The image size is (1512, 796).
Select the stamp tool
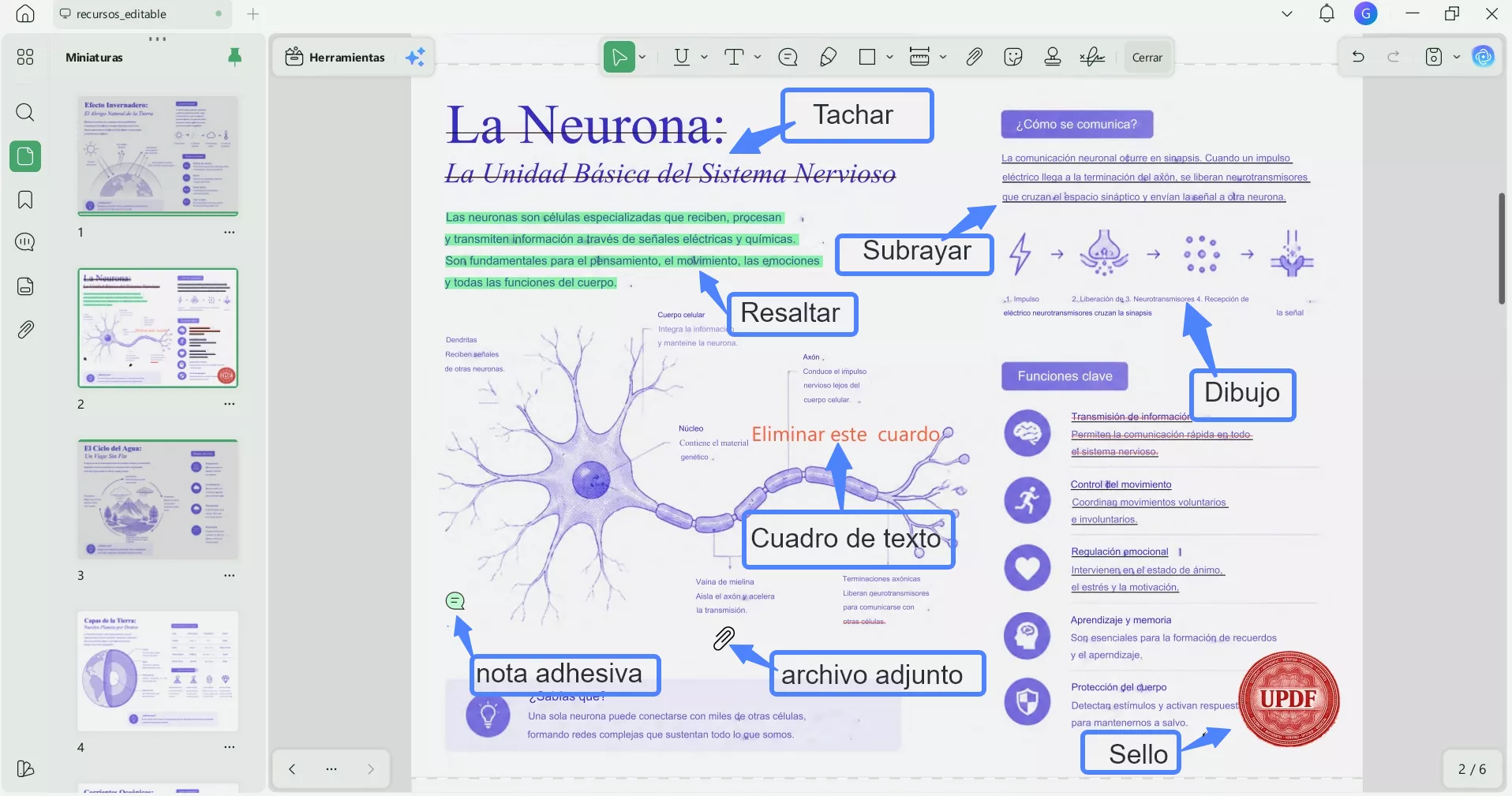click(1052, 57)
